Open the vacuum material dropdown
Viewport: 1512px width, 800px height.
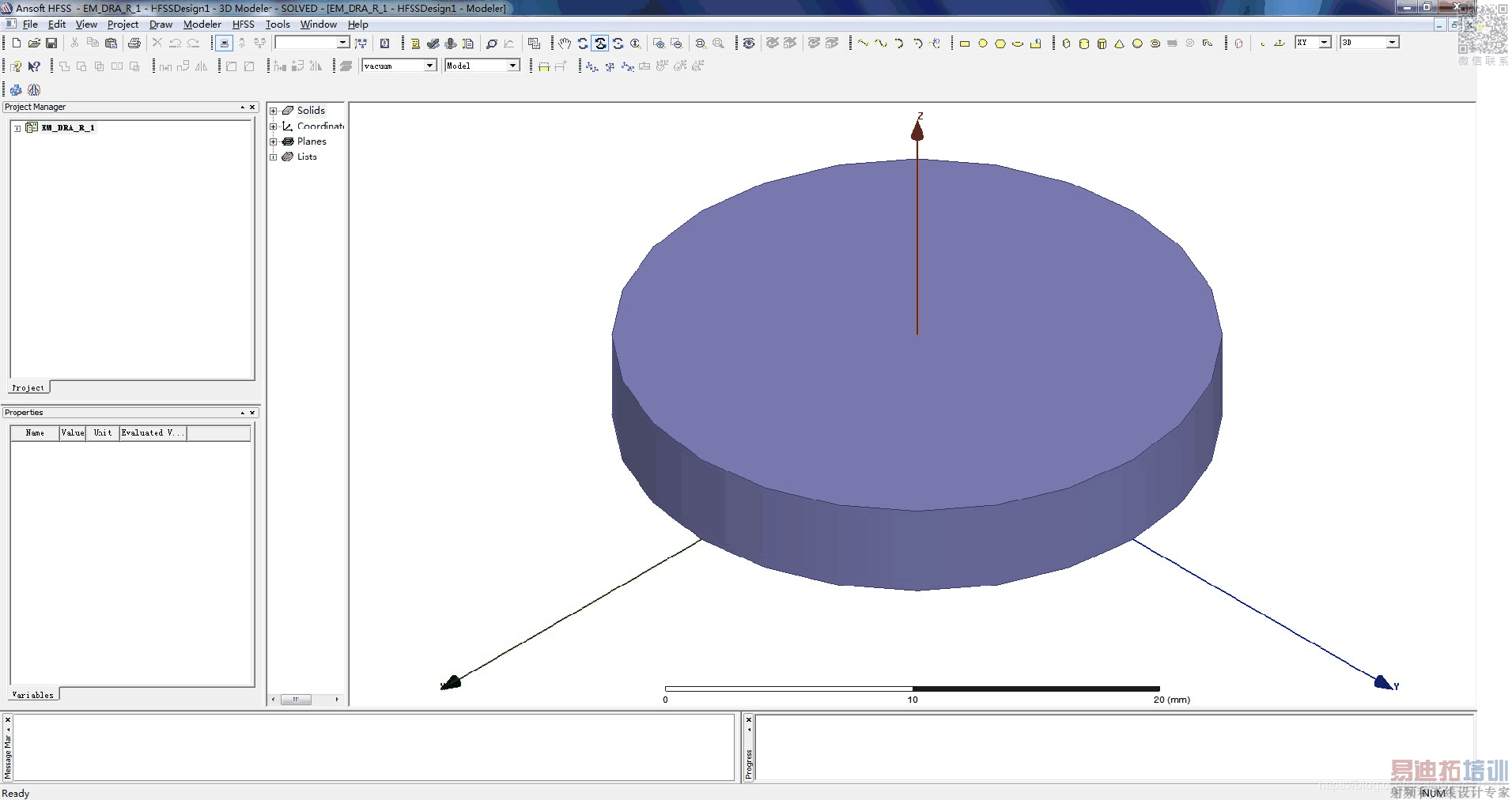430,66
